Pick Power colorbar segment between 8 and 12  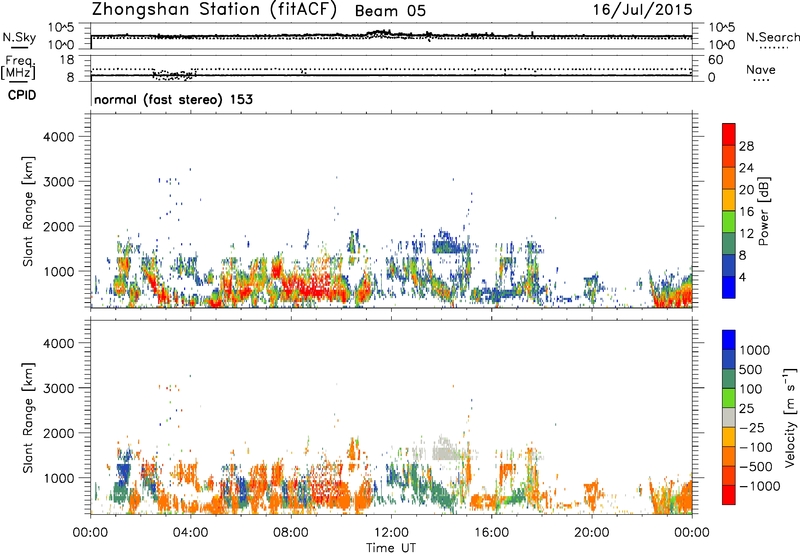coord(729,244)
